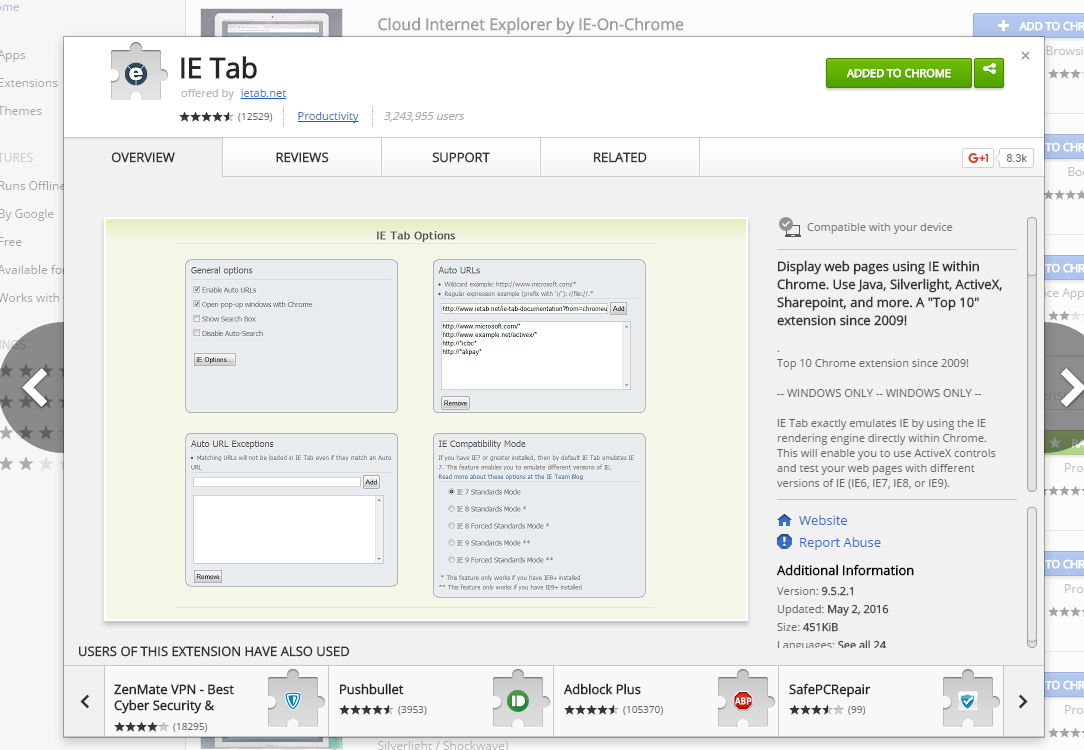Open the ietab.net developer link
This screenshot has width=1084, height=750.
pos(263,93)
